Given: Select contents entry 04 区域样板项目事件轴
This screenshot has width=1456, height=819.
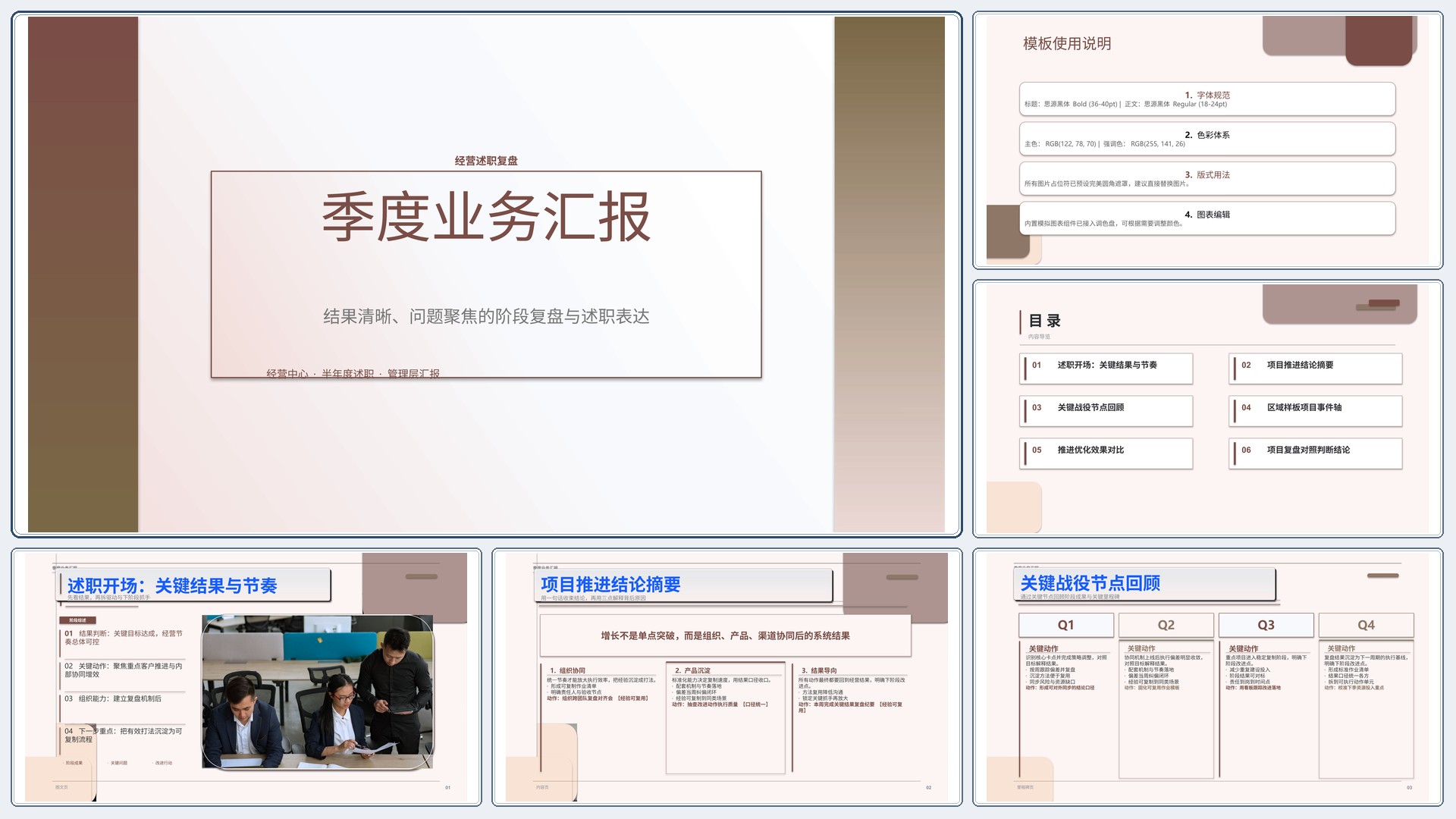Looking at the screenshot, I should 1316,411.
